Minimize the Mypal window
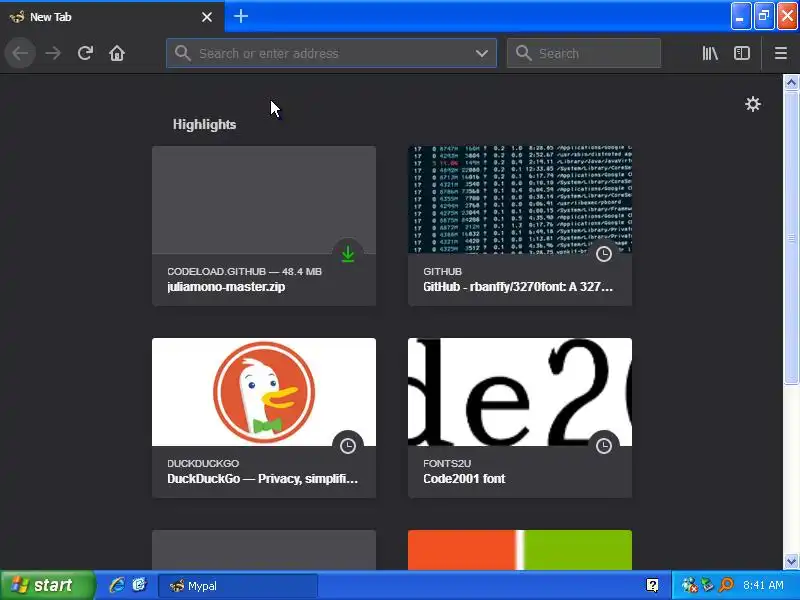 (740, 16)
